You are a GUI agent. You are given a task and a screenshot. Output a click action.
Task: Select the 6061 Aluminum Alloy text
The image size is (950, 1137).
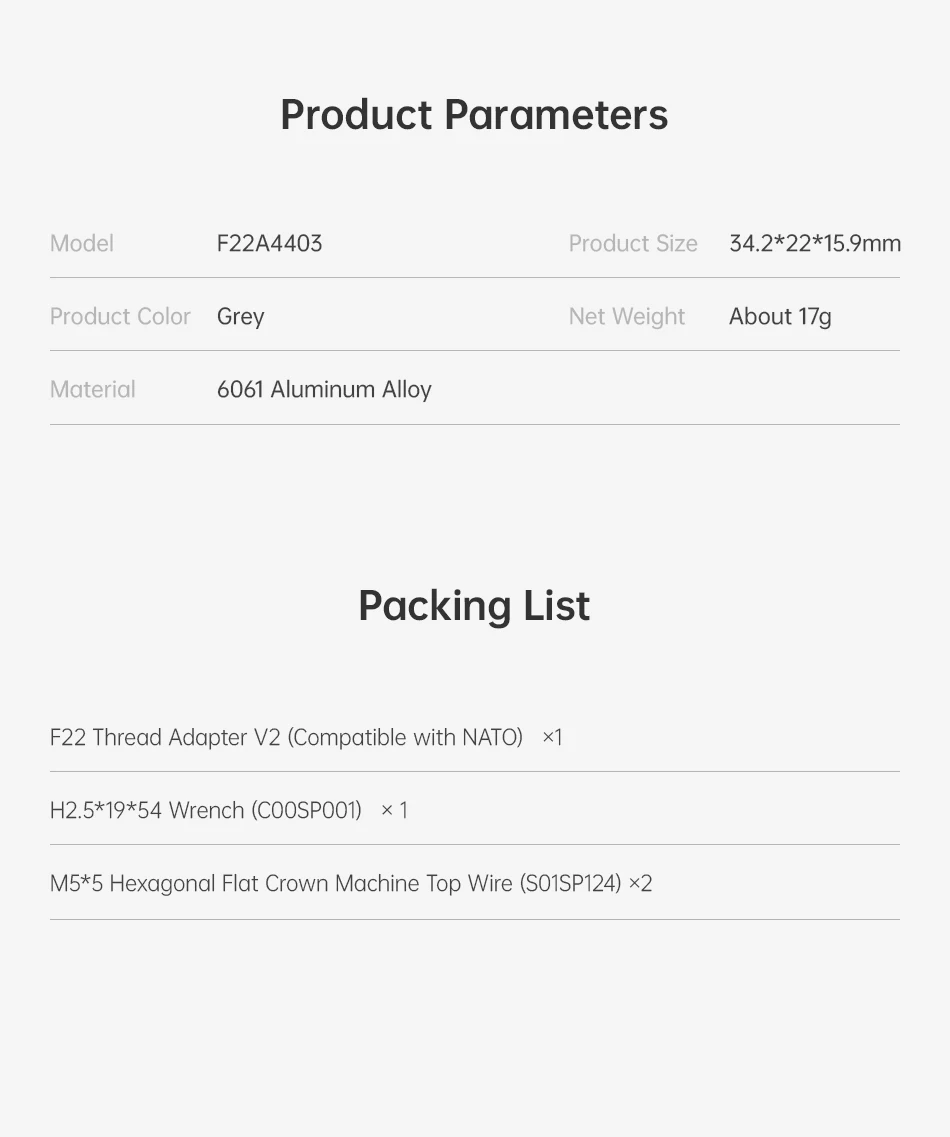(324, 389)
